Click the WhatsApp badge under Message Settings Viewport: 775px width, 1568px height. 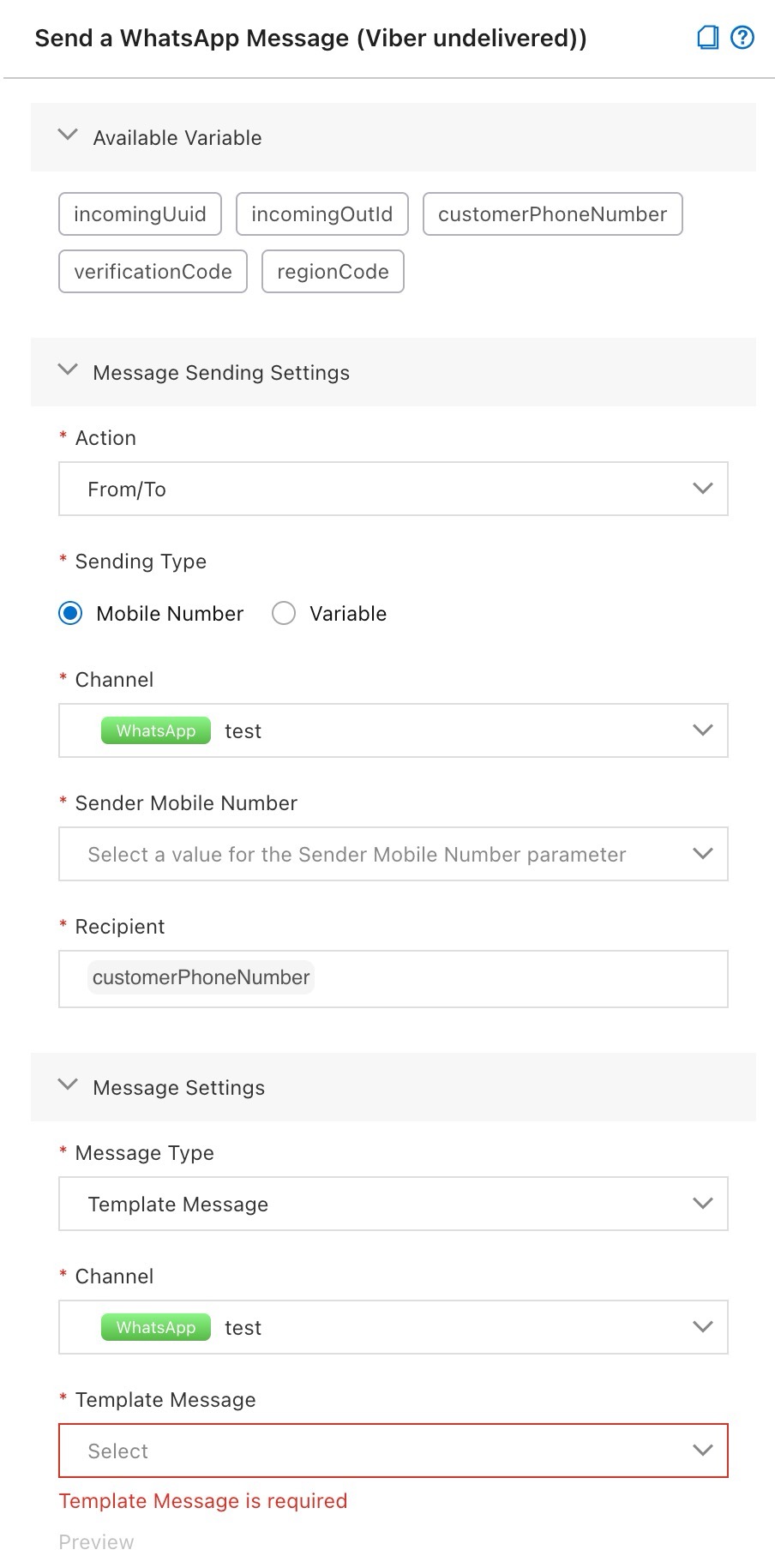tap(155, 1327)
